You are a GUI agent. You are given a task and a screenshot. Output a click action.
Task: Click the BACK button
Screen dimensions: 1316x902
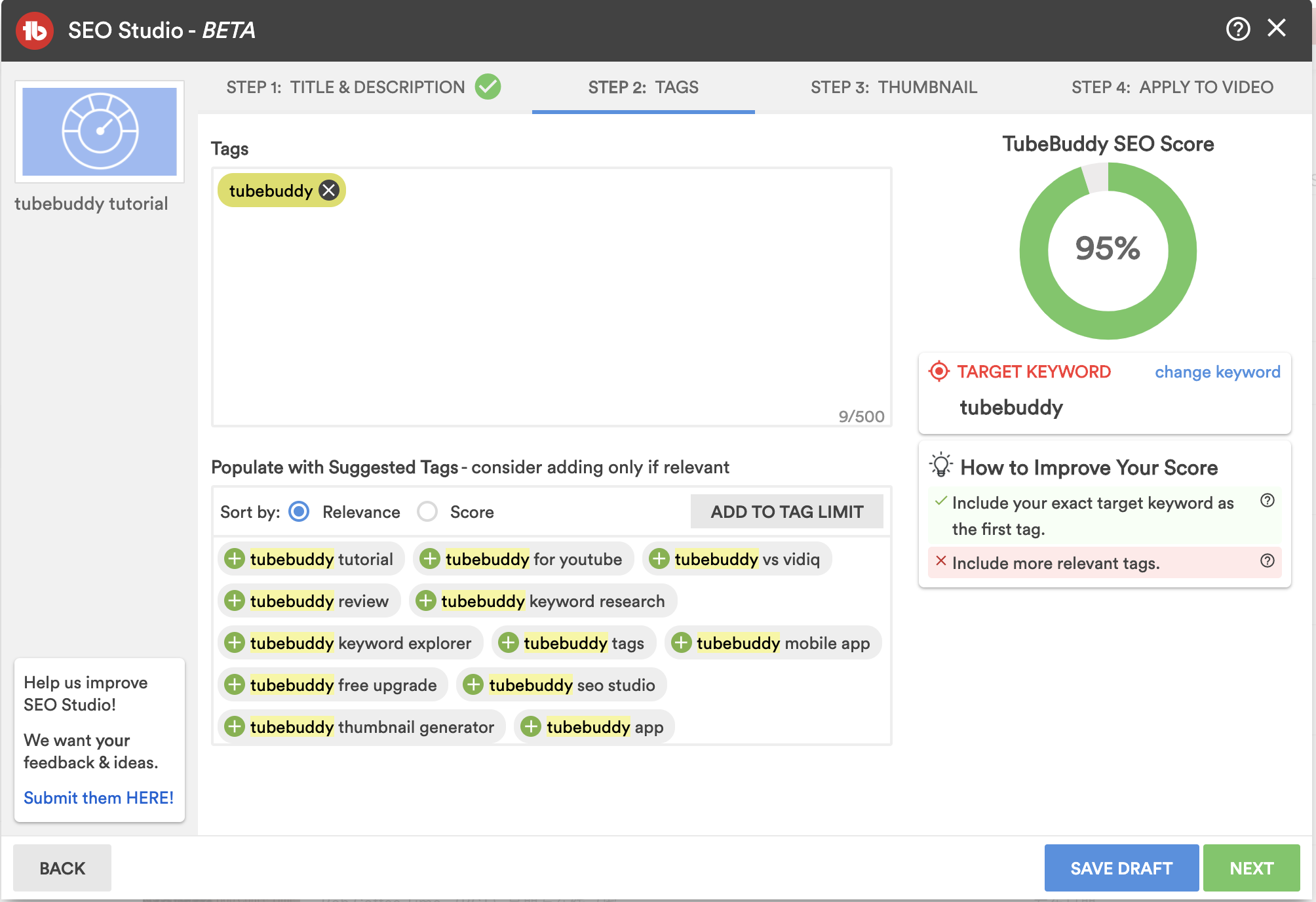62,868
